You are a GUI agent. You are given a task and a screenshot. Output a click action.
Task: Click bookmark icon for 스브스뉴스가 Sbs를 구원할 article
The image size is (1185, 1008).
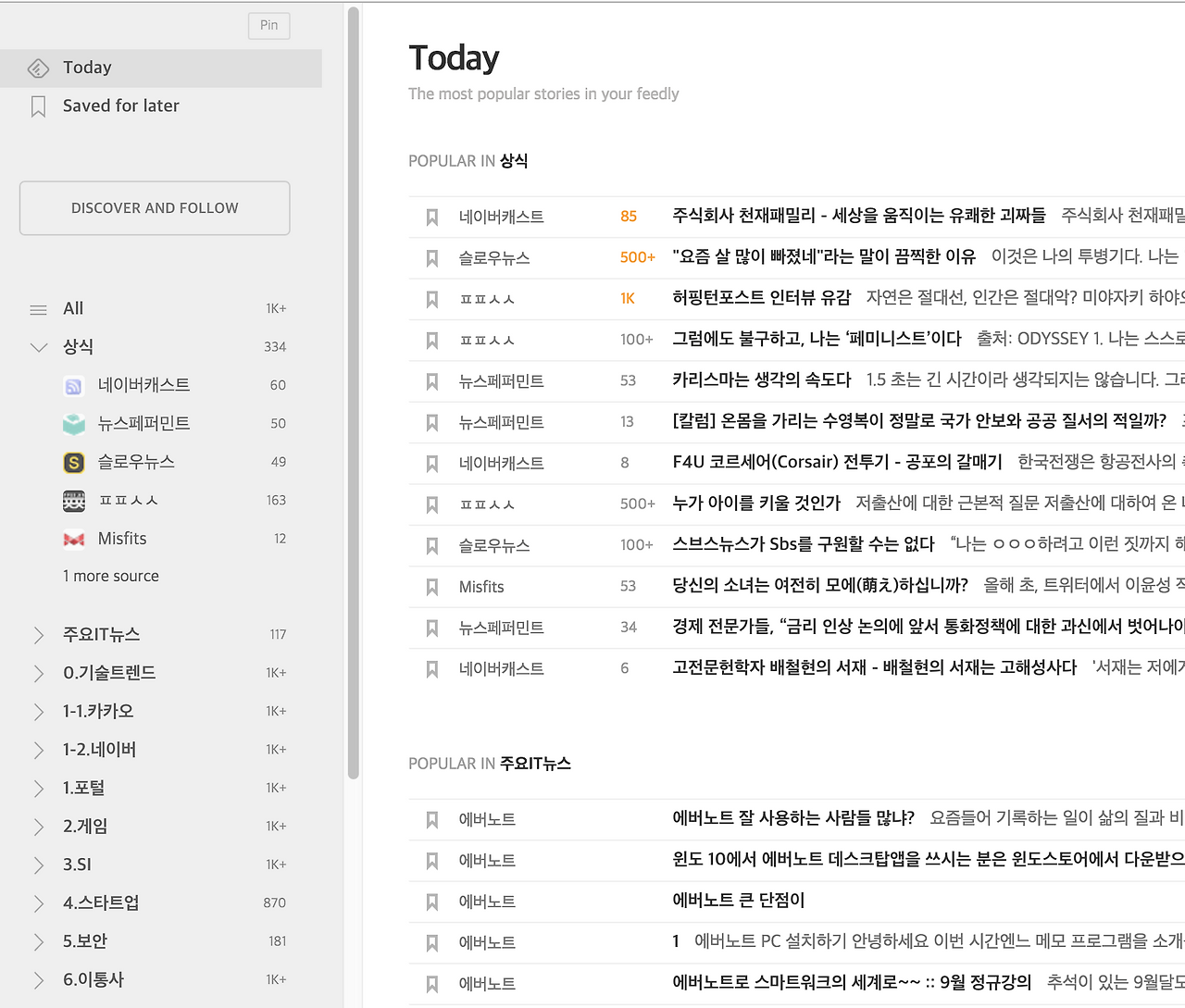coord(431,546)
